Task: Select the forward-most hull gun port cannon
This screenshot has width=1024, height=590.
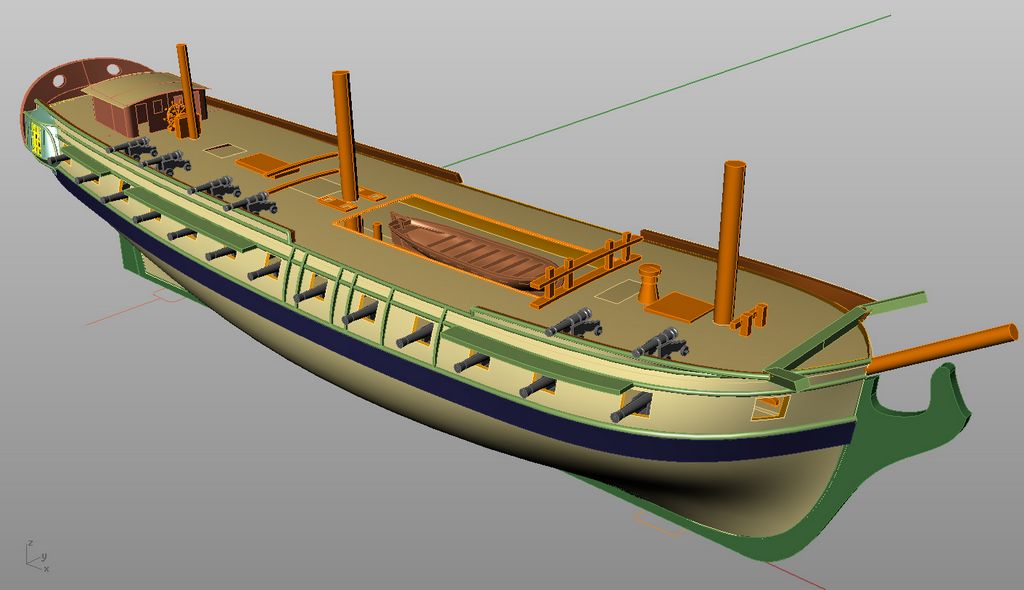Action: (630, 407)
